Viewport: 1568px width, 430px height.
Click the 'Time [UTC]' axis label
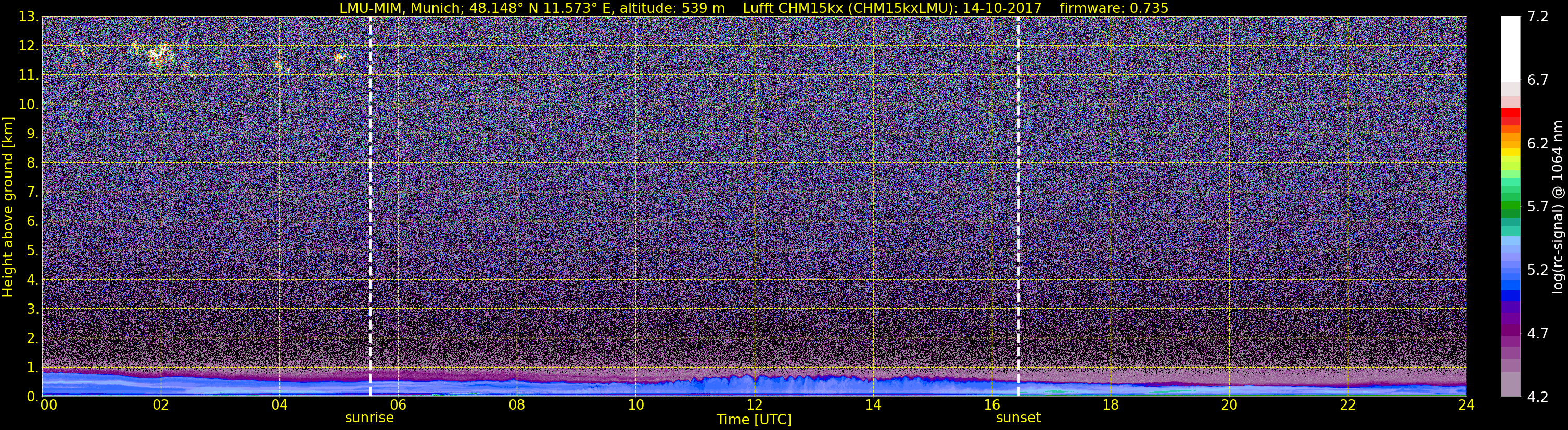coord(754,420)
